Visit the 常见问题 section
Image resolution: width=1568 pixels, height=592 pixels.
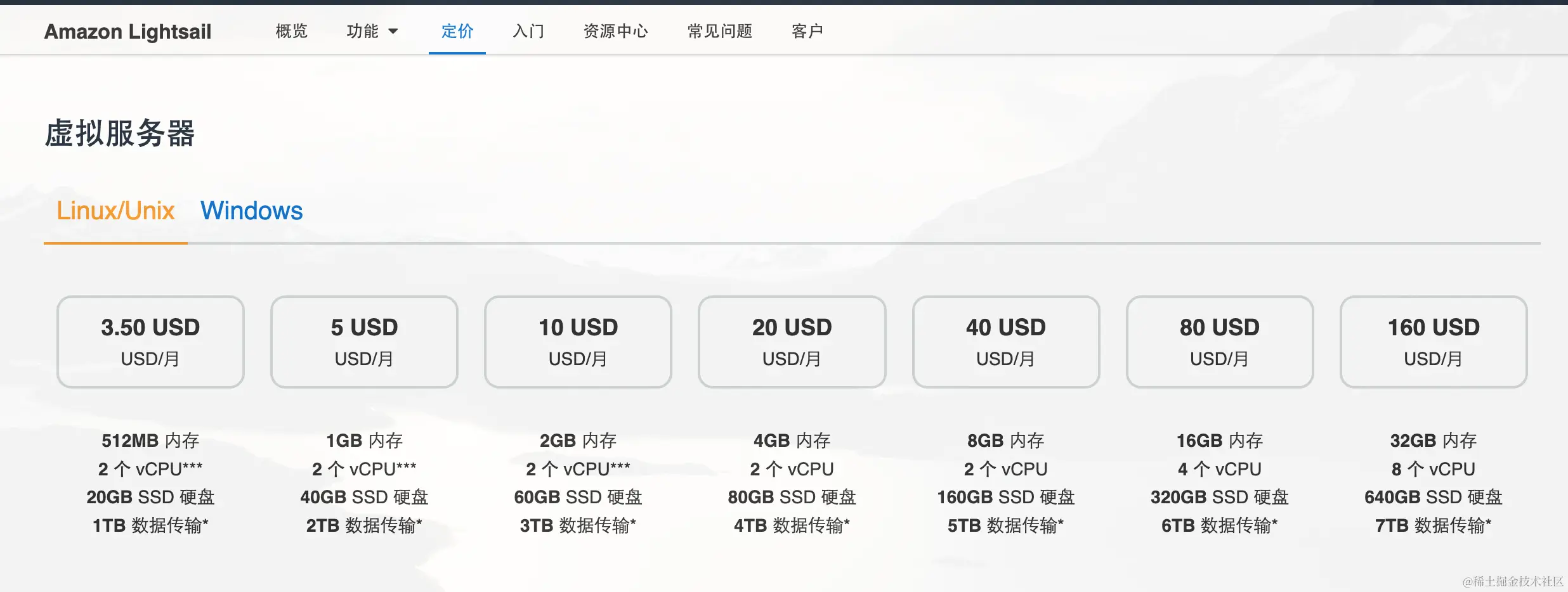point(720,31)
